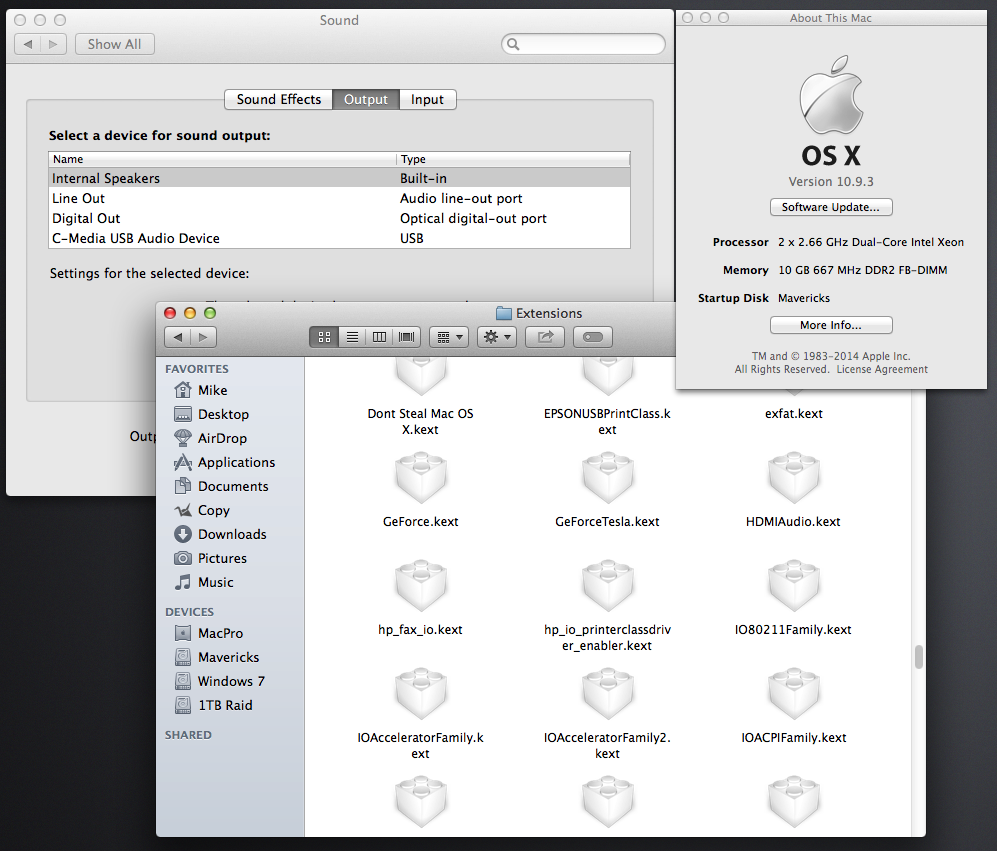The image size is (997, 851).
Task: Click the System Preferences search field
Action: [583, 44]
